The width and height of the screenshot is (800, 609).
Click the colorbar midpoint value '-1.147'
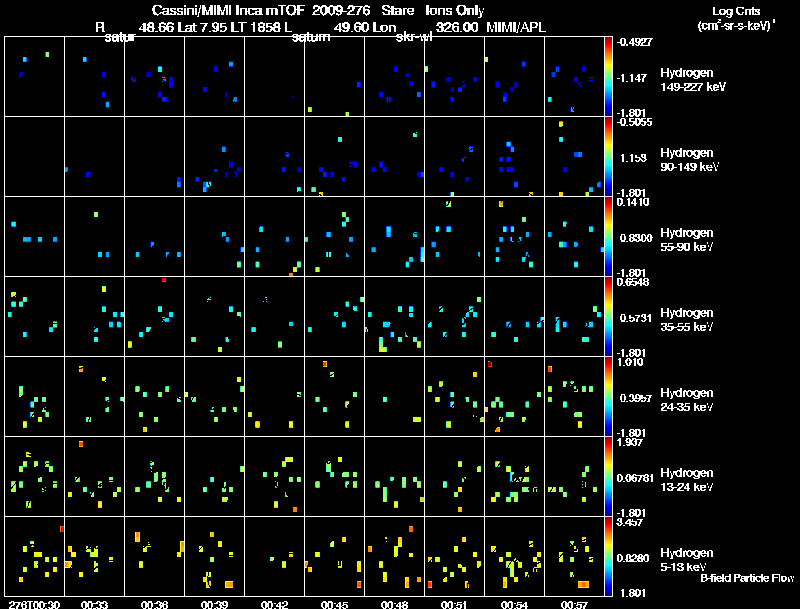tap(633, 78)
